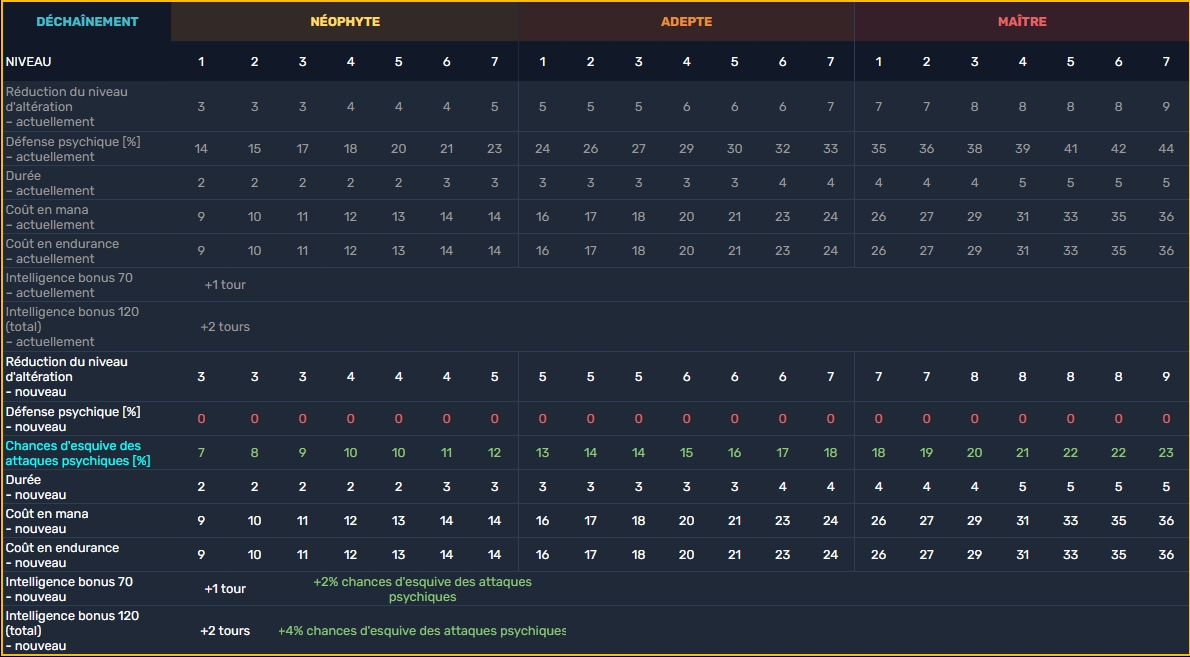Image resolution: width=1190 pixels, height=657 pixels.
Task: Click green value 13 in Chances d'esquive row
Action: click(x=542, y=453)
